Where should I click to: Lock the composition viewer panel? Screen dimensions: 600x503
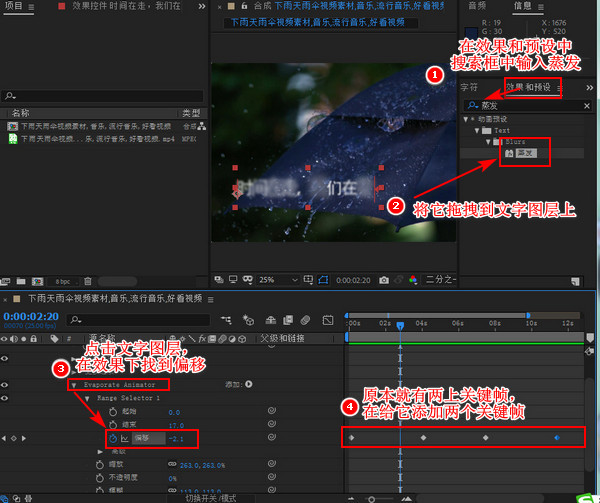(x=244, y=6)
